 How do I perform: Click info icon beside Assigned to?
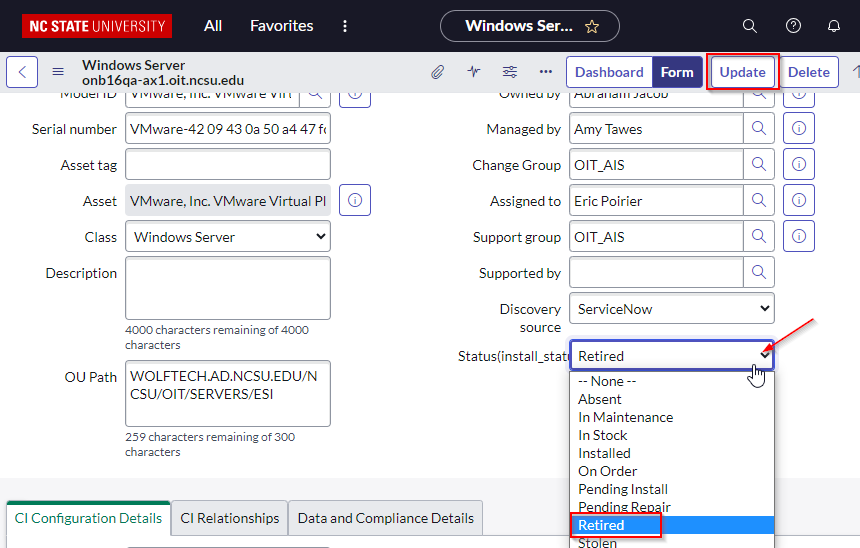[x=798, y=201]
